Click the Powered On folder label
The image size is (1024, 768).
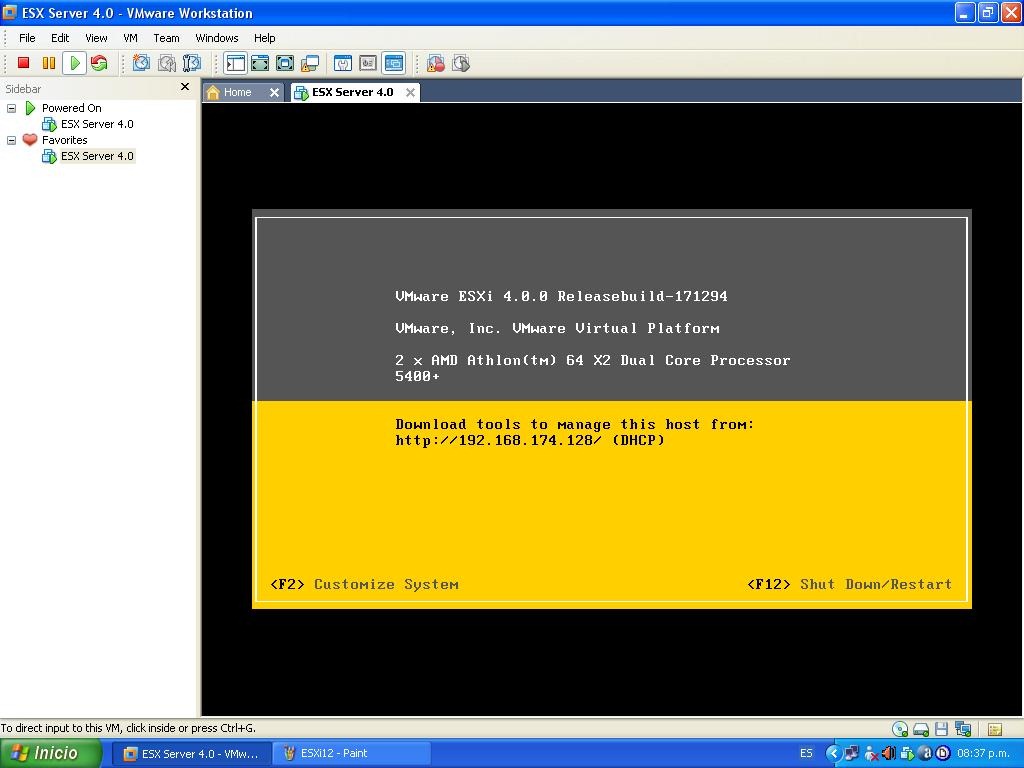[x=71, y=108]
